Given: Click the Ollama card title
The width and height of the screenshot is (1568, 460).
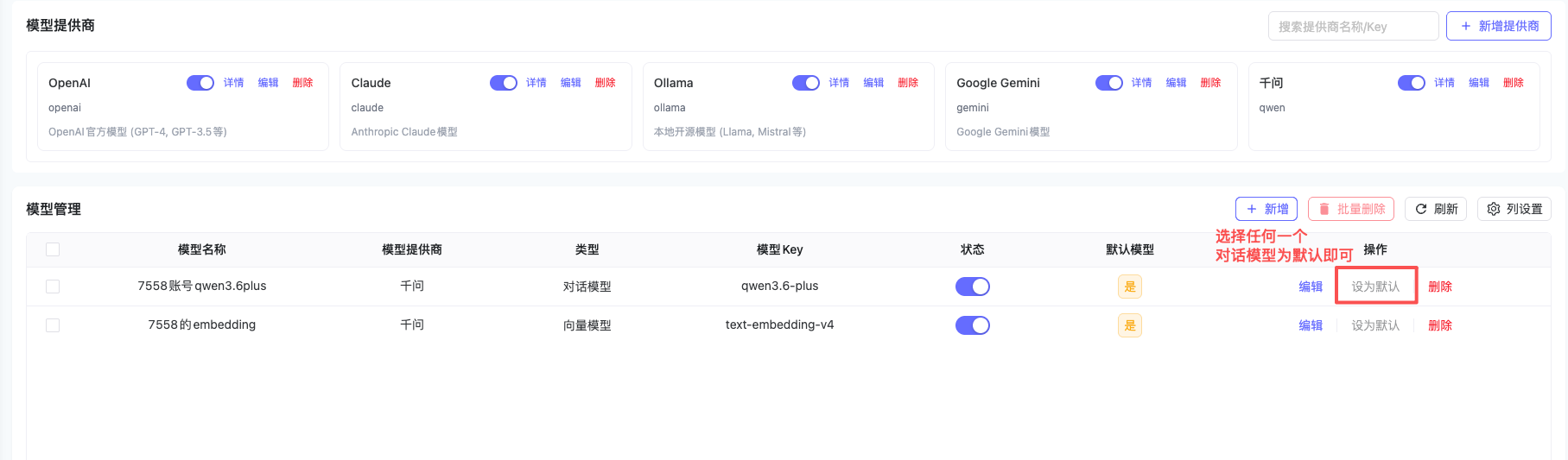Looking at the screenshot, I should [674, 83].
